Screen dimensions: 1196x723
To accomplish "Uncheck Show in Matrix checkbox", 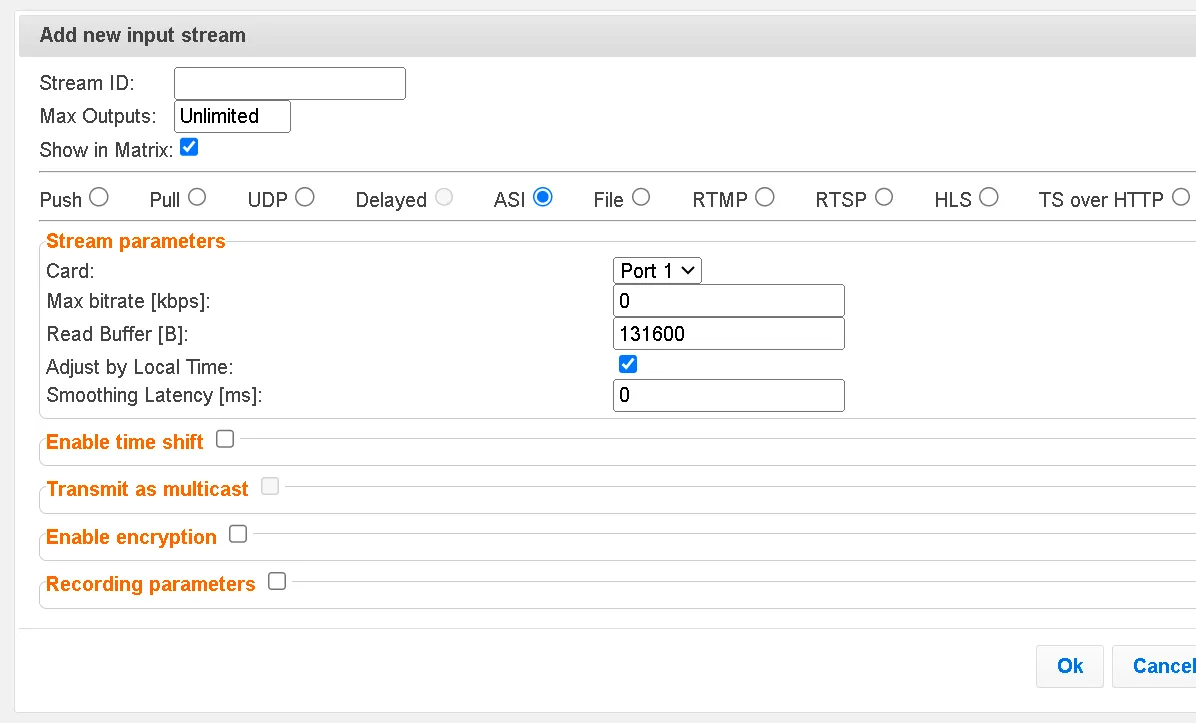I will [x=189, y=148].
